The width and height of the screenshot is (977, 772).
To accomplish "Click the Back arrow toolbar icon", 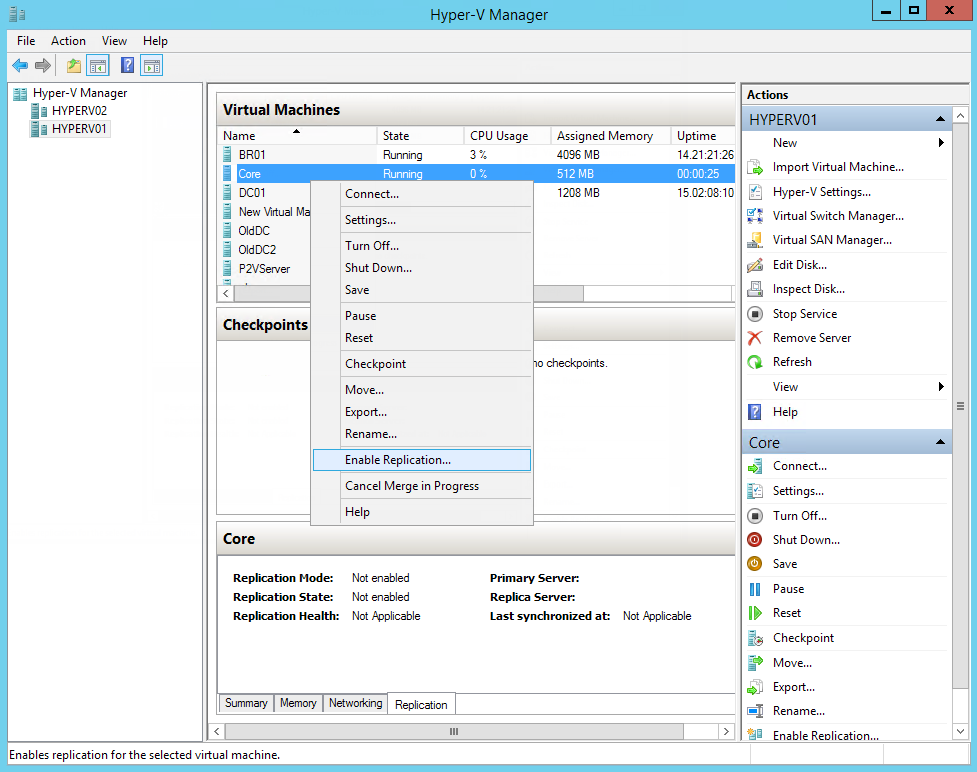I will (x=20, y=65).
